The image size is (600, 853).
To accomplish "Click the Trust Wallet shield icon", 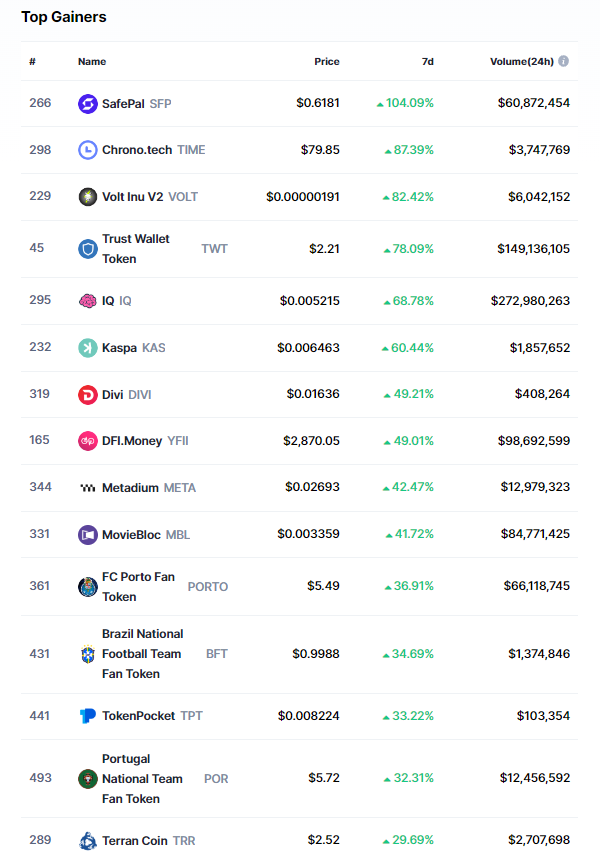I will coord(88,249).
